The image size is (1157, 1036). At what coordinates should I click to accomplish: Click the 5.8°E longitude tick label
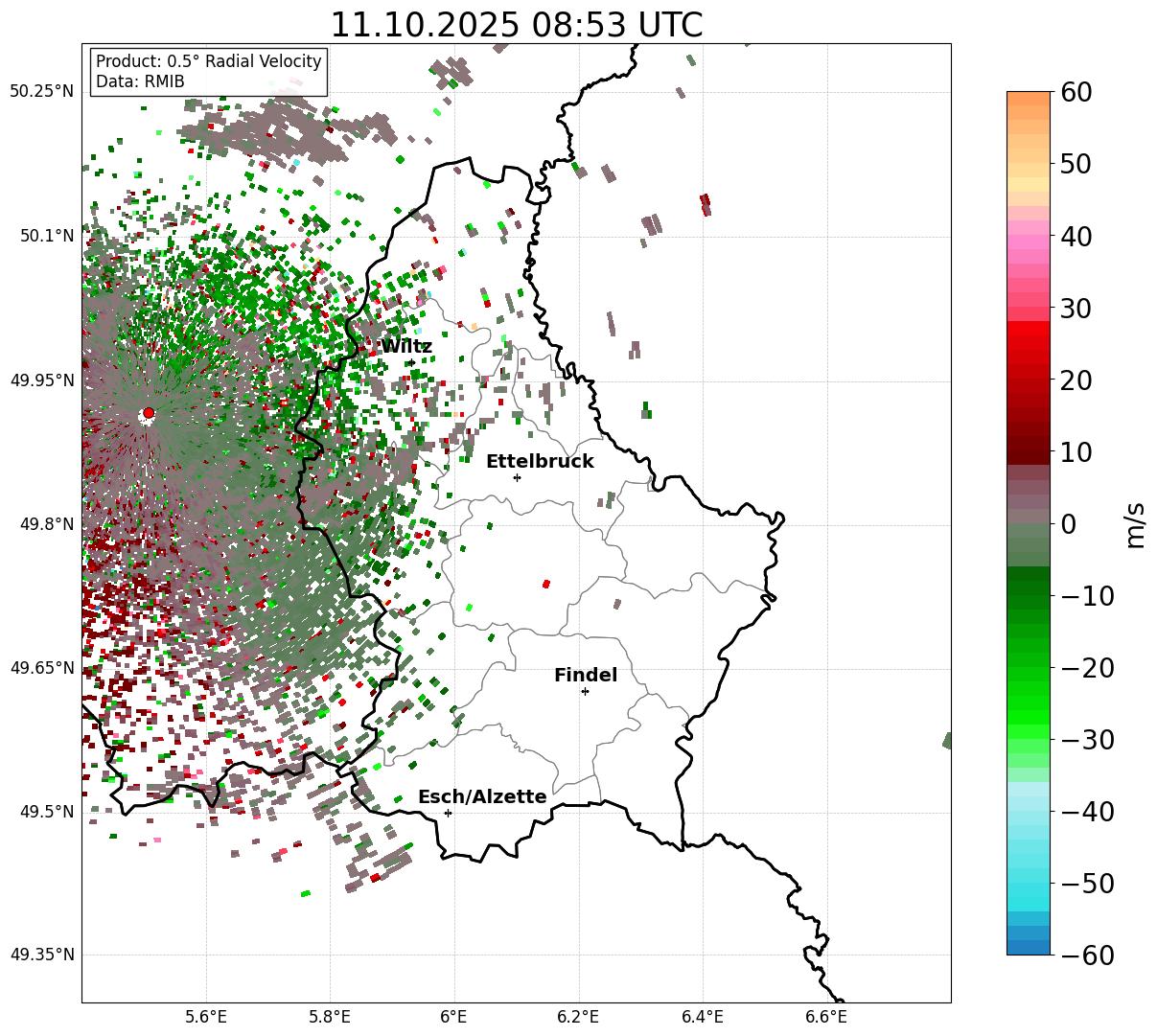click(330, 1017)
